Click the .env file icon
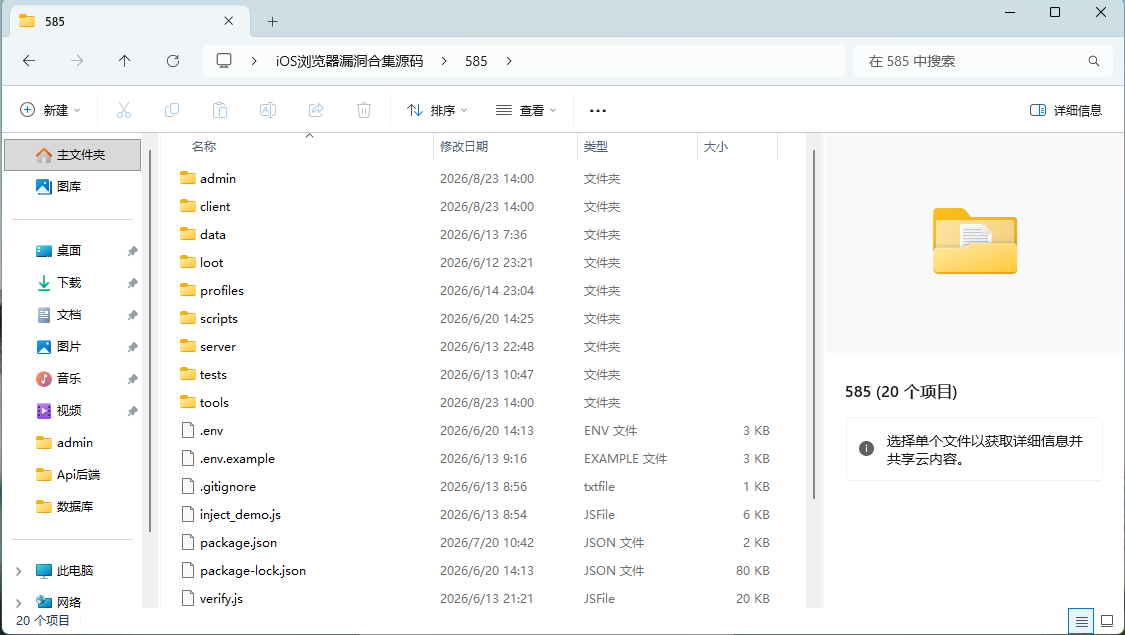 [188, 431]
